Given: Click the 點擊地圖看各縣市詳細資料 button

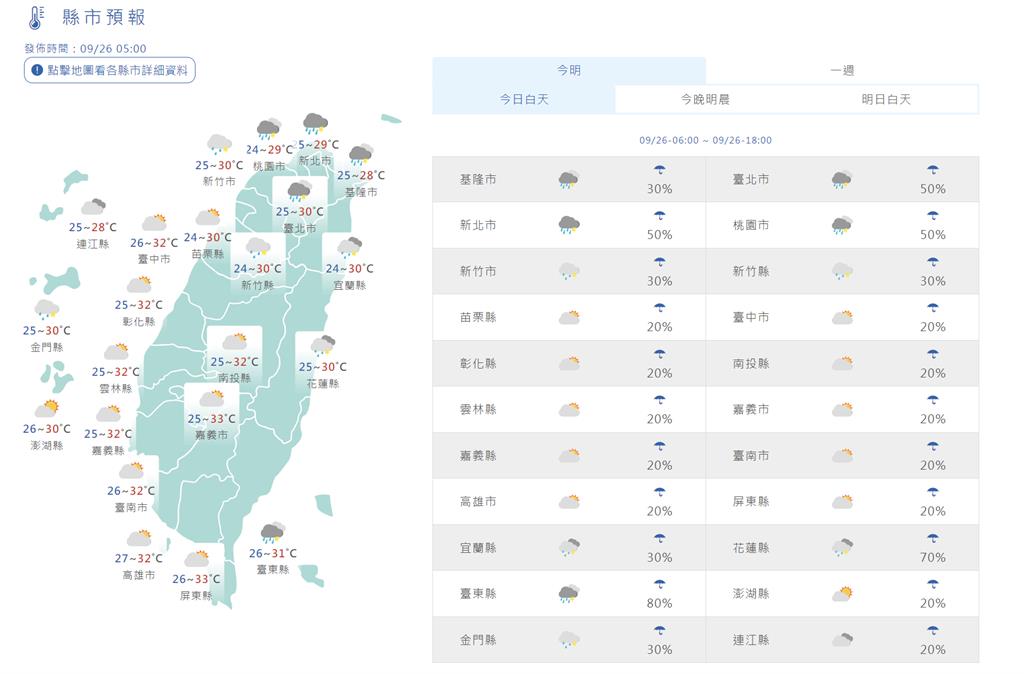Looking at the screenshot, I should (x=110, y=70).
